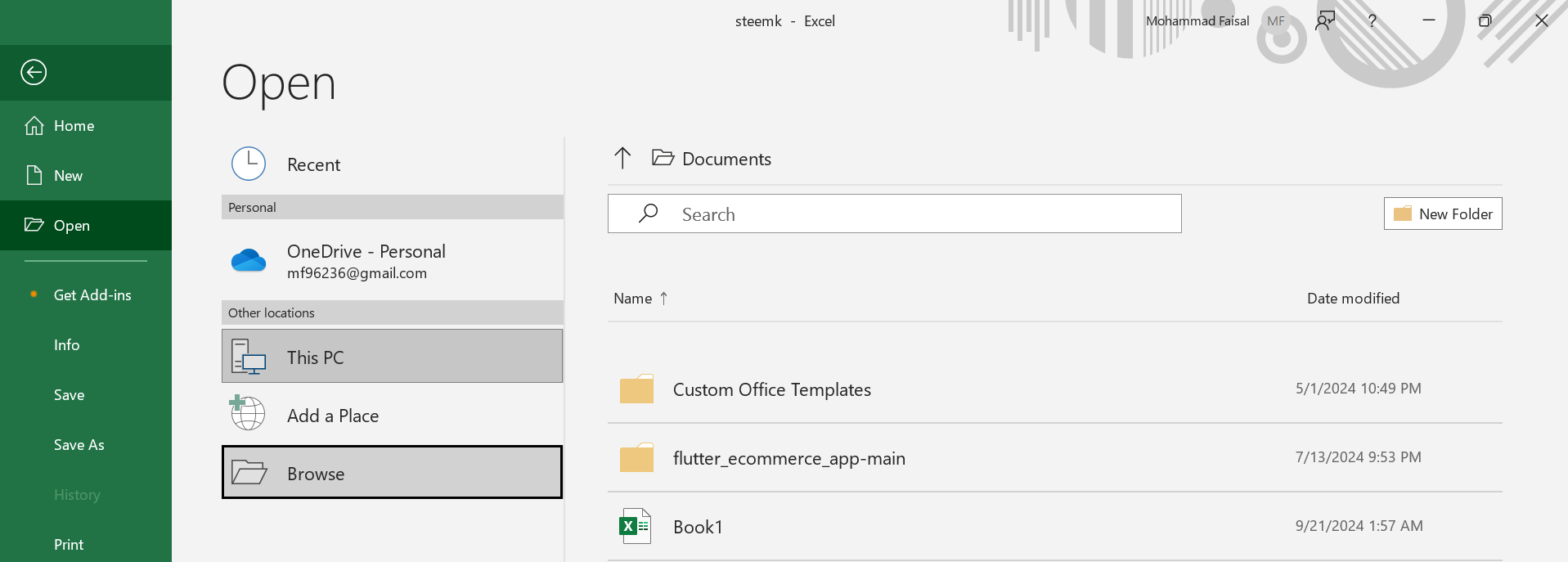This screenshot has width=1568, height=562.
Task: Sort by Date modified column
Action: coord(1353,299)
